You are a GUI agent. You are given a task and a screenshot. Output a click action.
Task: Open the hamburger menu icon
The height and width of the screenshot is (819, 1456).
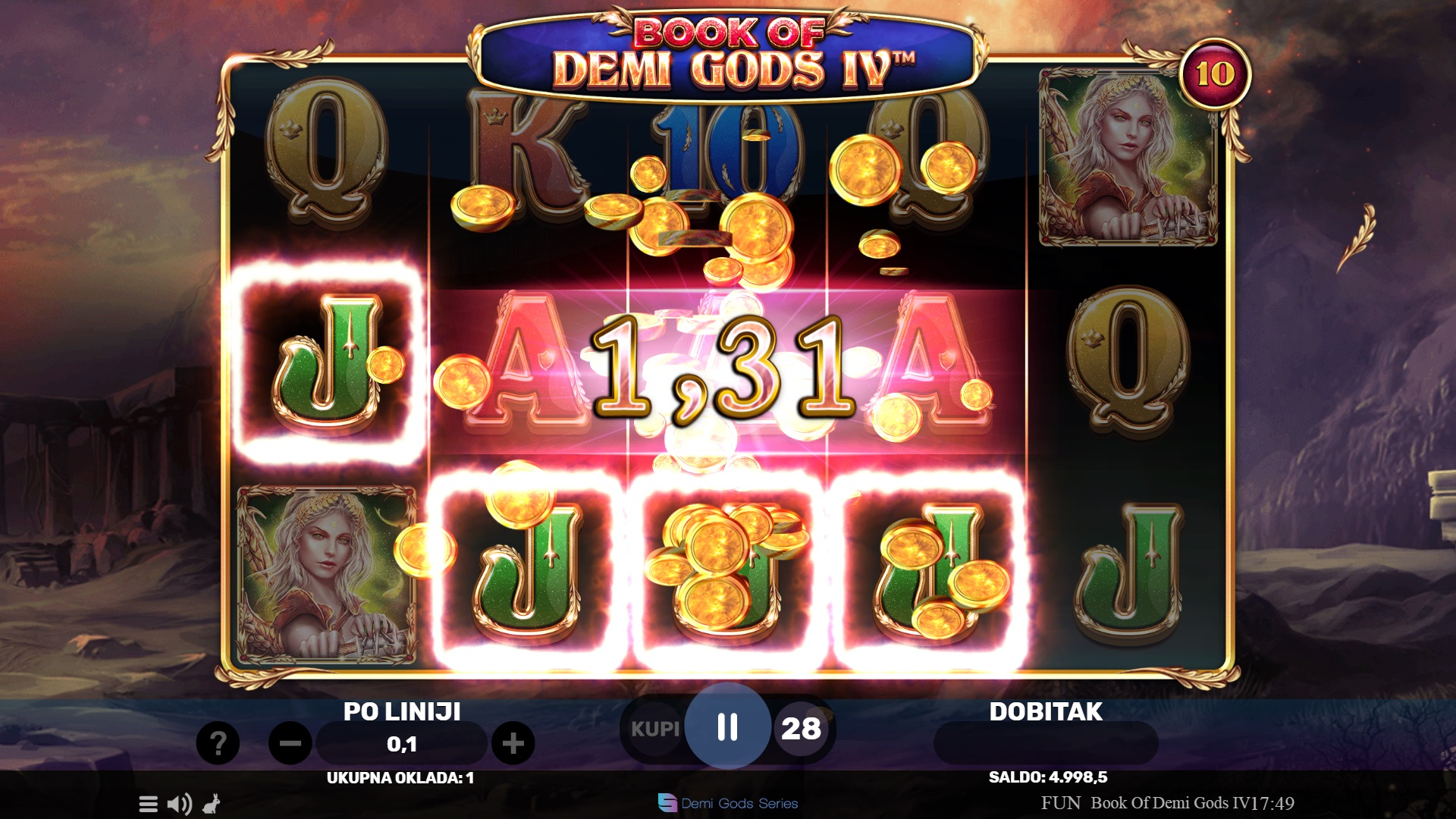point(149,804)
